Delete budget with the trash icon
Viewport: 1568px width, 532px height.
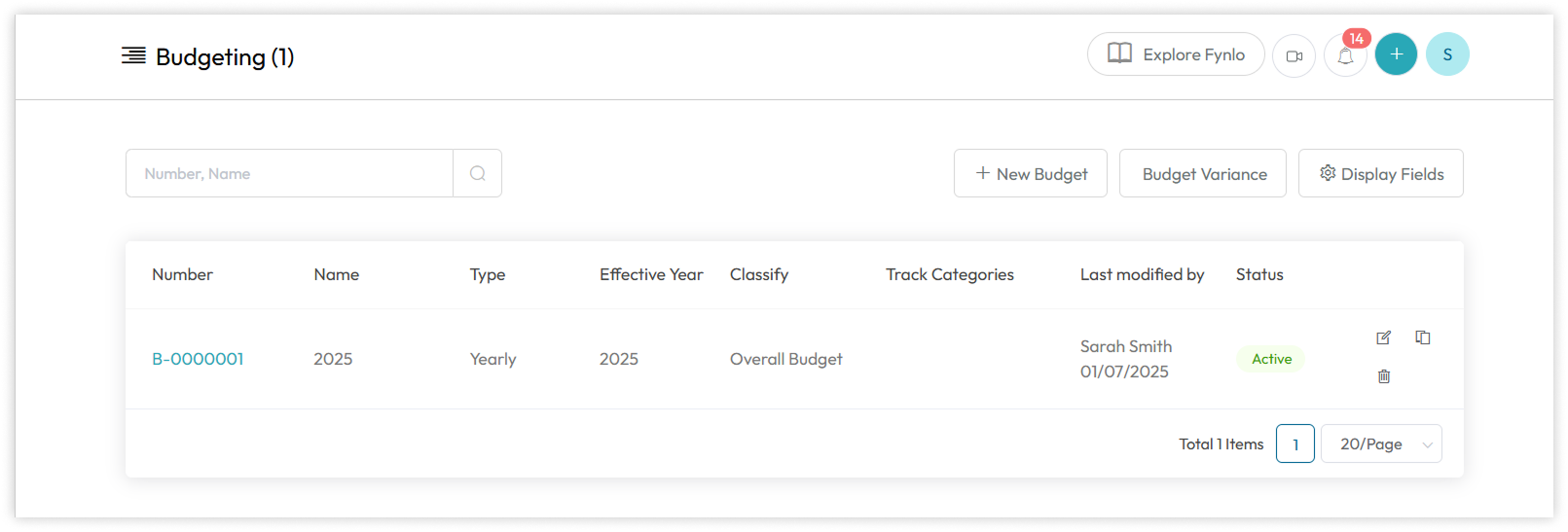(x=1383, y=376)
